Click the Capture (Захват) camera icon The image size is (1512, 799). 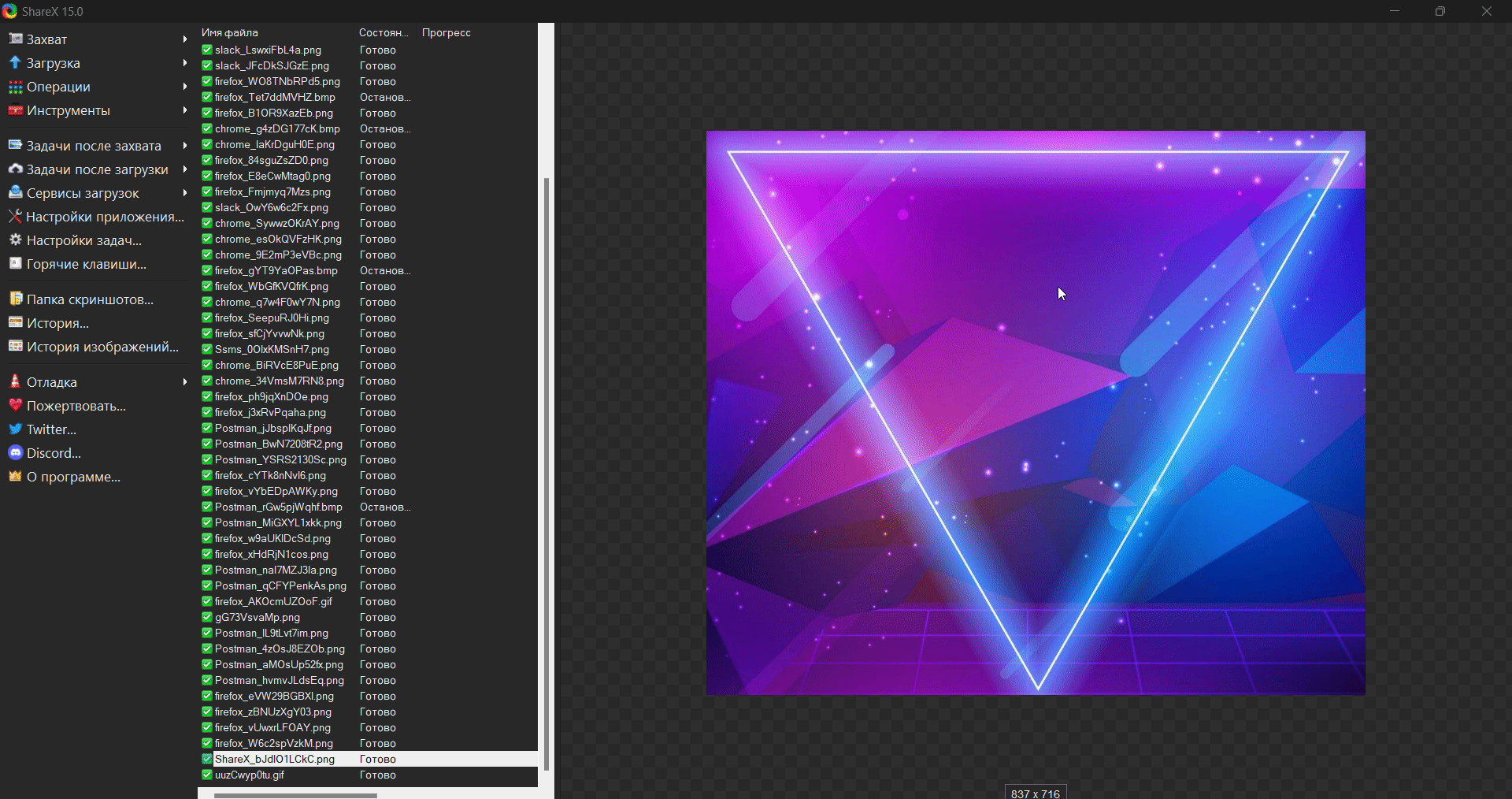(15, 39)
